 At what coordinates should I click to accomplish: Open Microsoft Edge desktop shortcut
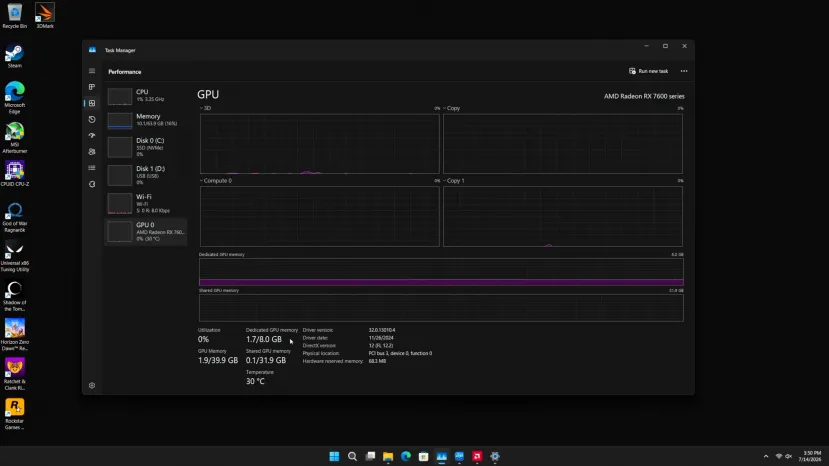pos(14,98)
